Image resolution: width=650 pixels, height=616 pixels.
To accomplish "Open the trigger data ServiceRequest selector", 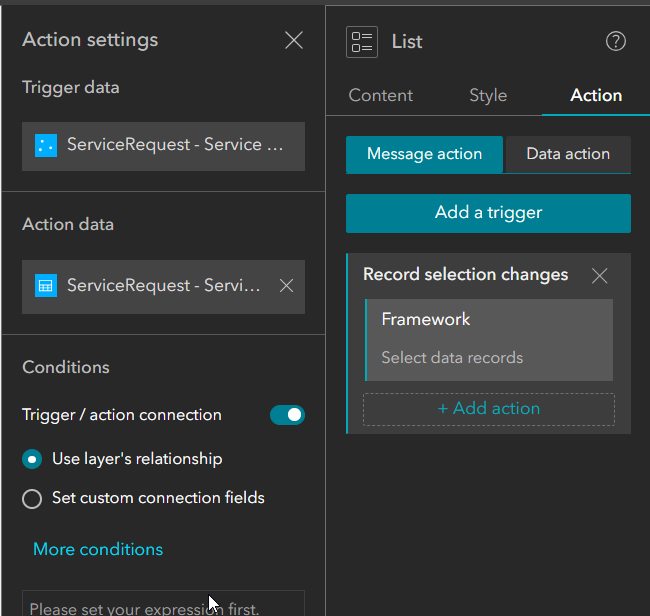I will click(x=177, y=145).
